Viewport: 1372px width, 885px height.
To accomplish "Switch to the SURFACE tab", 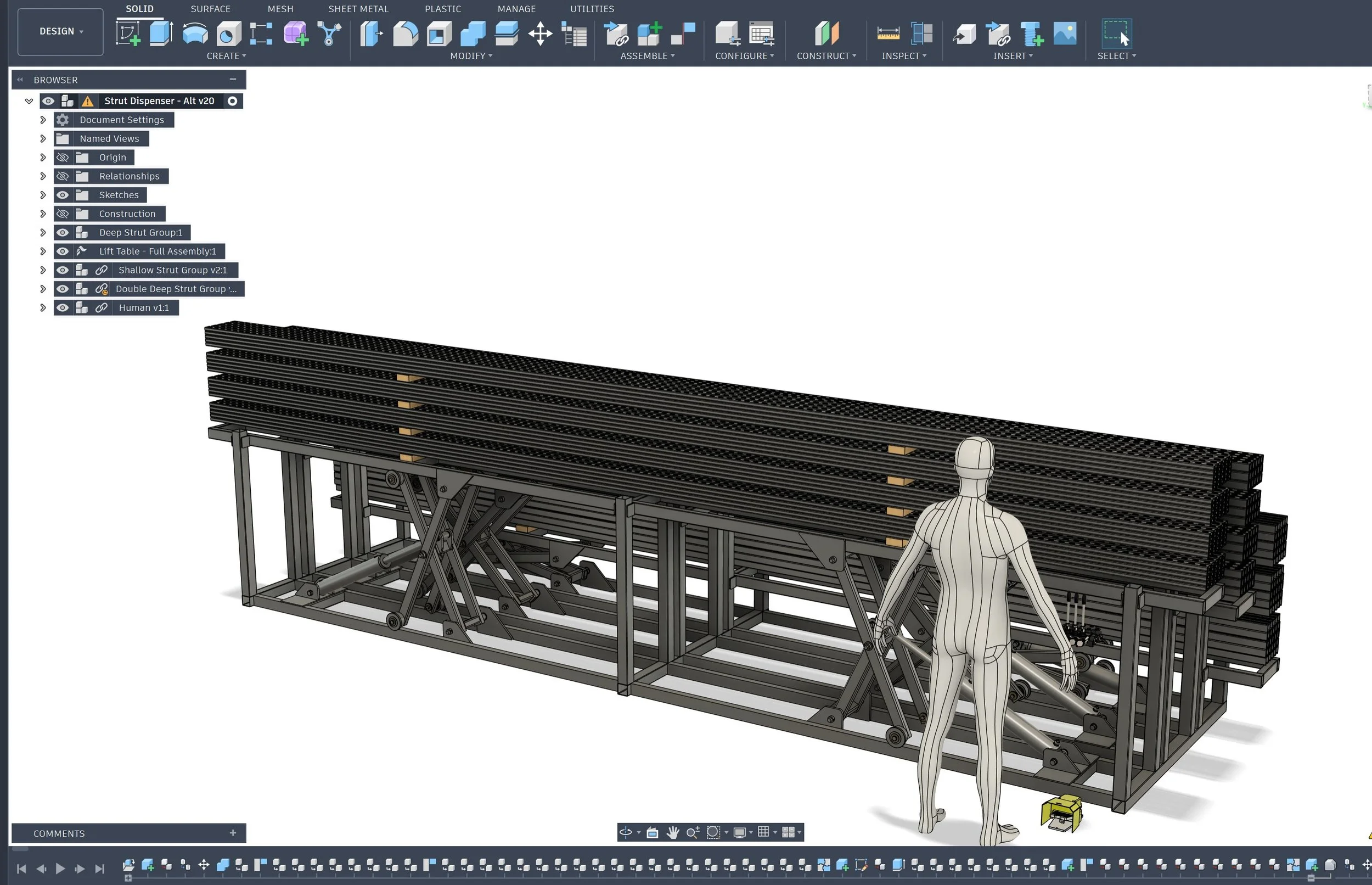I will point(210,9).
